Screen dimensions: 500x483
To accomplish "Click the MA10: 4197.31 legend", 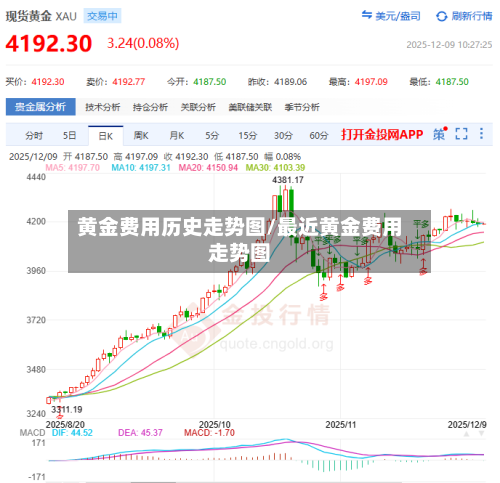I will [x=141, y=168].
